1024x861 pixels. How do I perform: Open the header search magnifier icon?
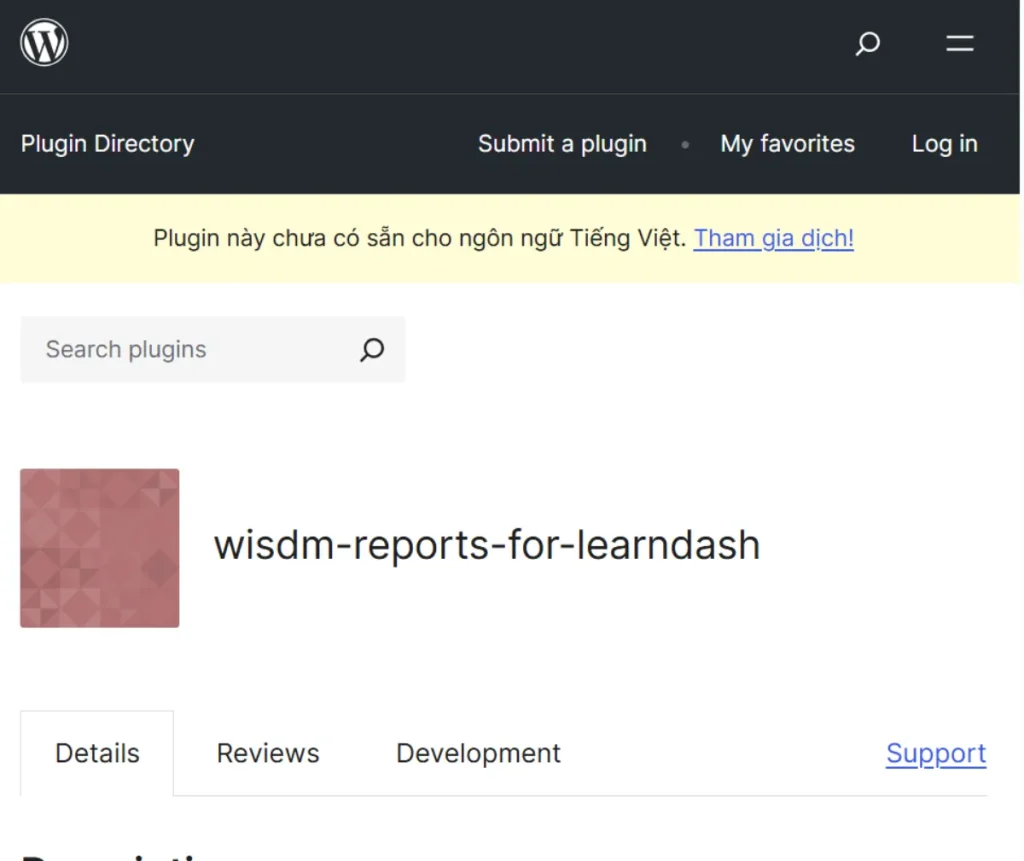click(868, 44)
